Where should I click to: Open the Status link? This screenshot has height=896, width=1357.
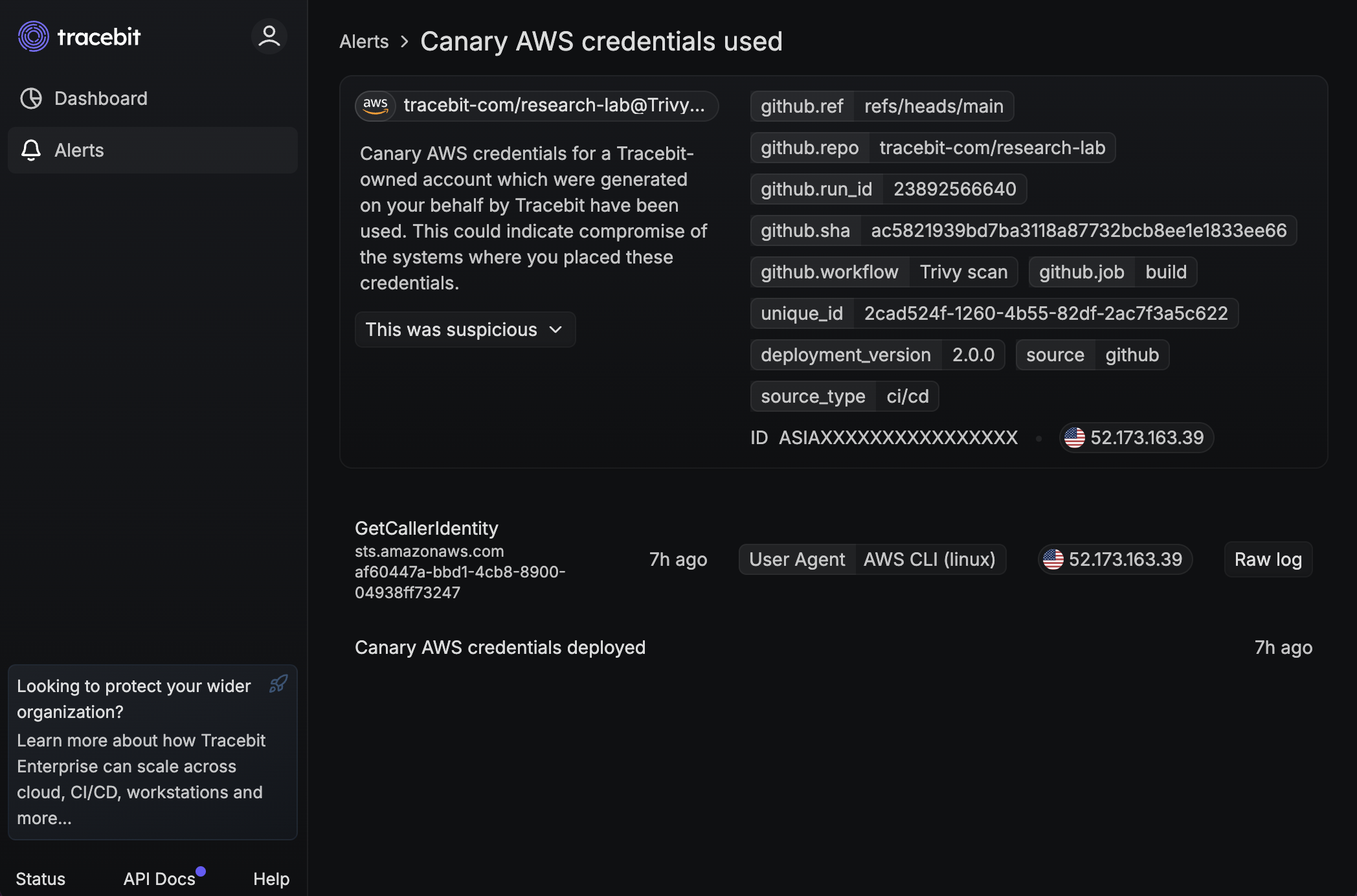pyautogui.click(x=40, y=879)
